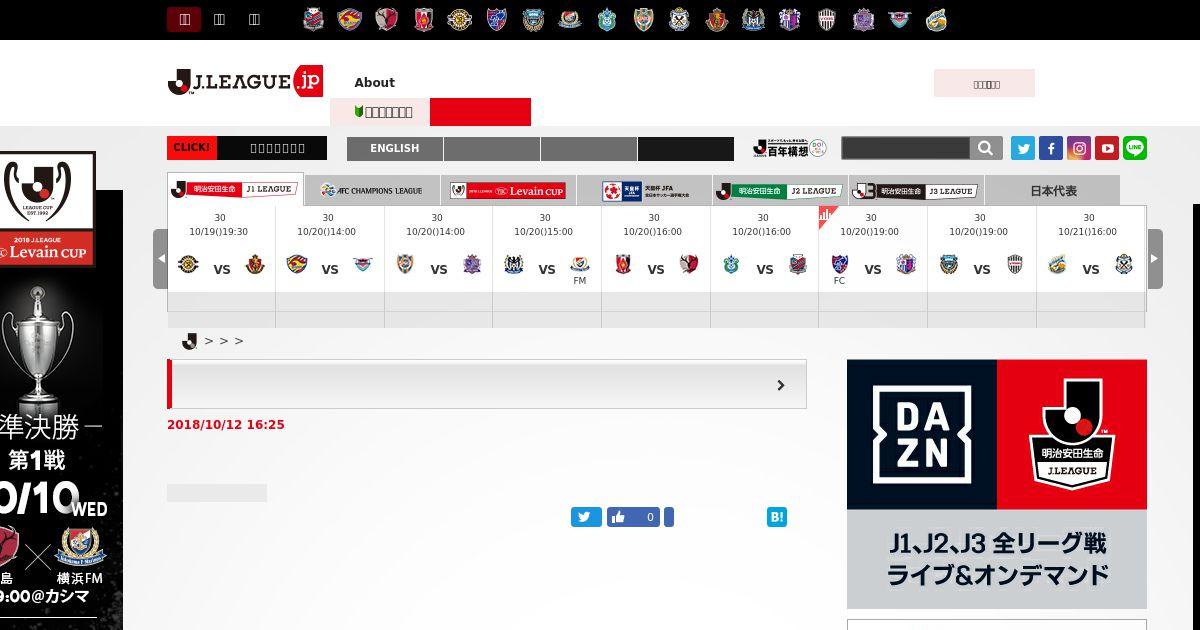Open Cerezo Osaka crest in top club bar
Image resolution: width=1200 pixels, height=630 pixels.
click(790, 19)
